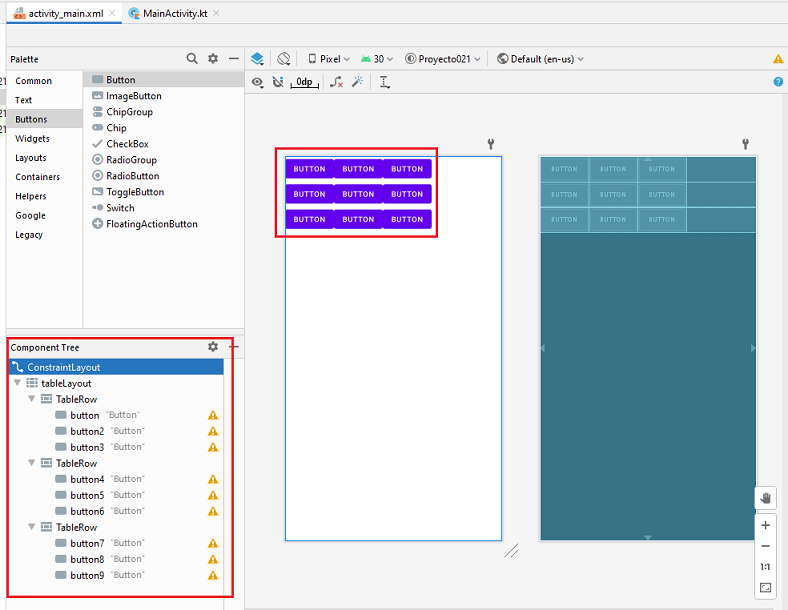Select top-left BUTTON in design preview
Image resolution: width=788 pixels, height=610 pixels.
309,169
